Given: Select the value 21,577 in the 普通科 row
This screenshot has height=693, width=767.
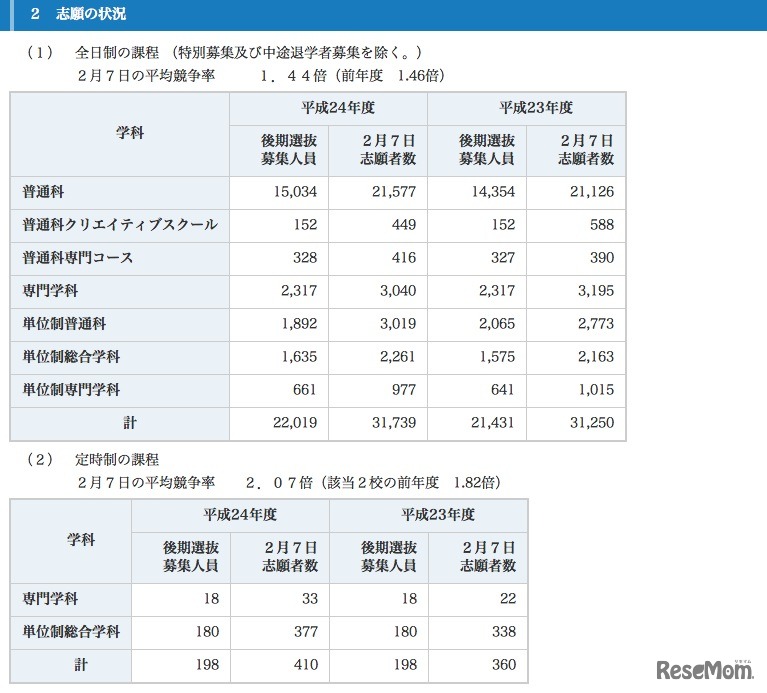Looking at the screenshot, I should pos(394,192).
